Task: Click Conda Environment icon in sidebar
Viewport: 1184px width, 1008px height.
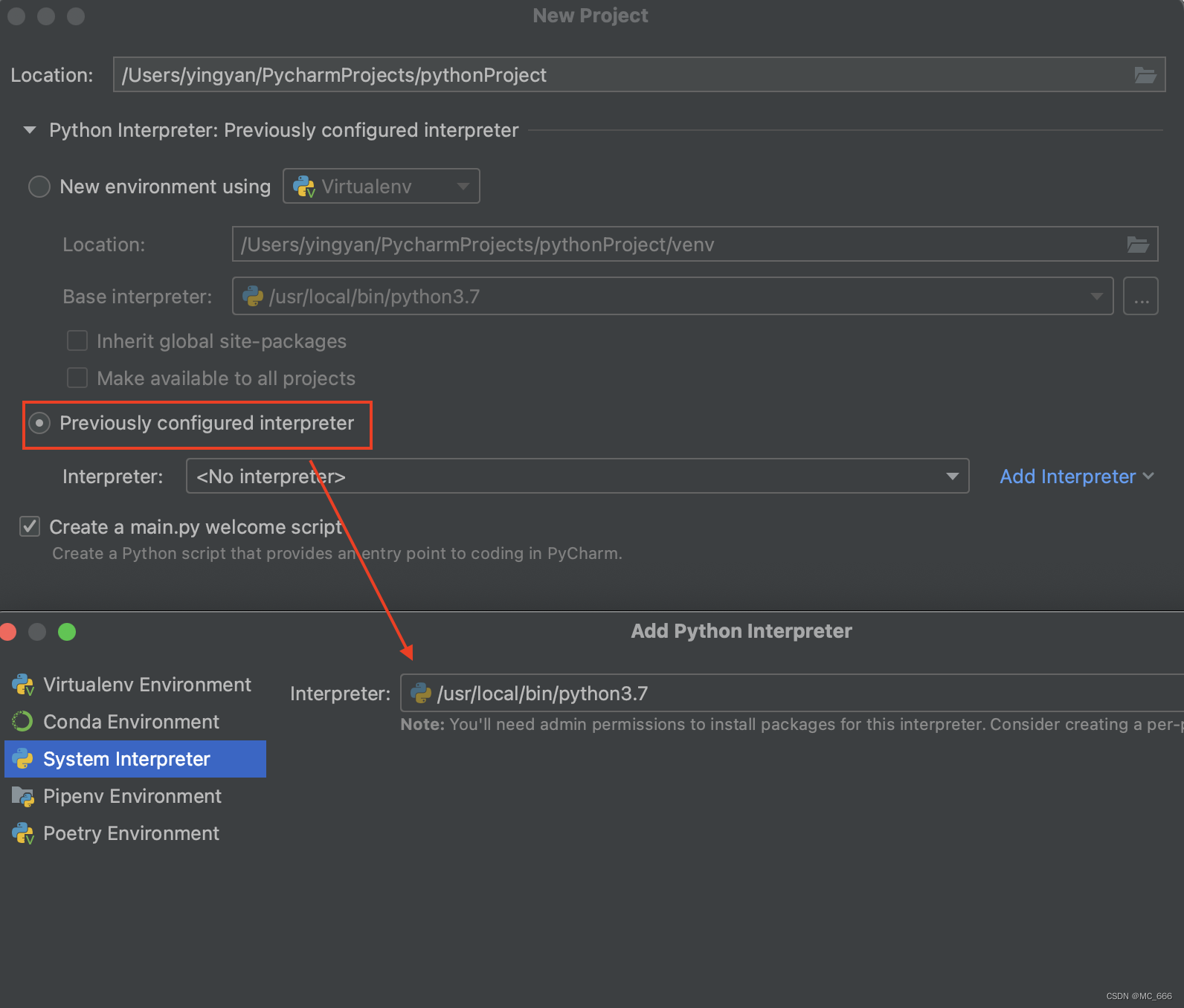Action: pyautogui.click(x=22, y=722)
